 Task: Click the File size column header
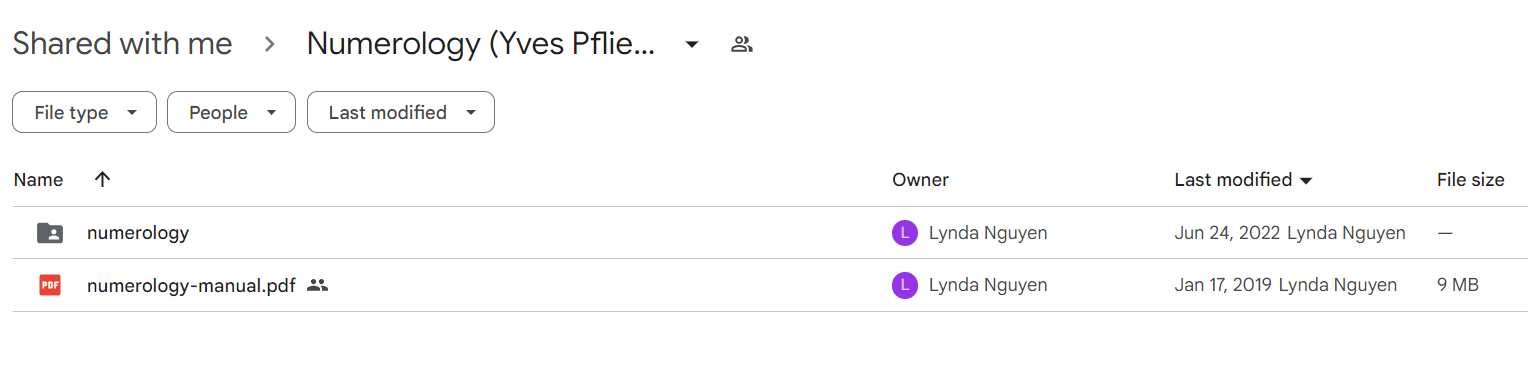click(x=1470, y=180)
